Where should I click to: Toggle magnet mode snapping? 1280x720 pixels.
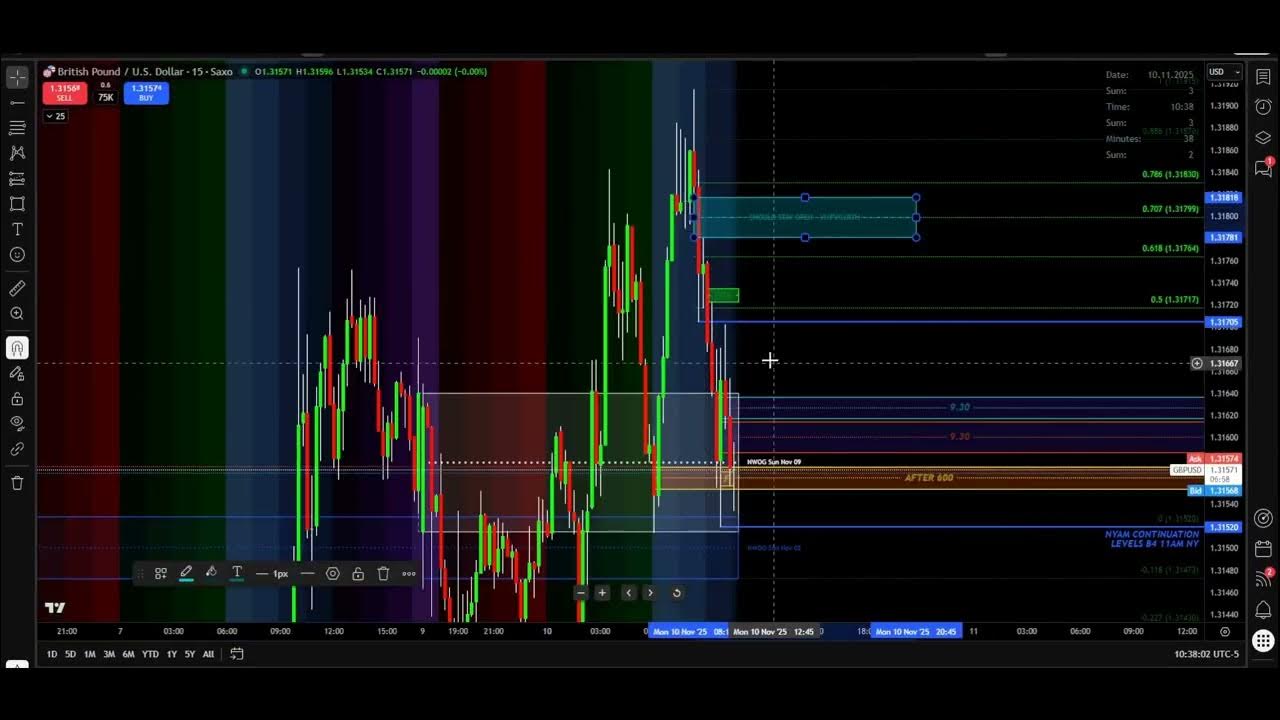(17, 348)
